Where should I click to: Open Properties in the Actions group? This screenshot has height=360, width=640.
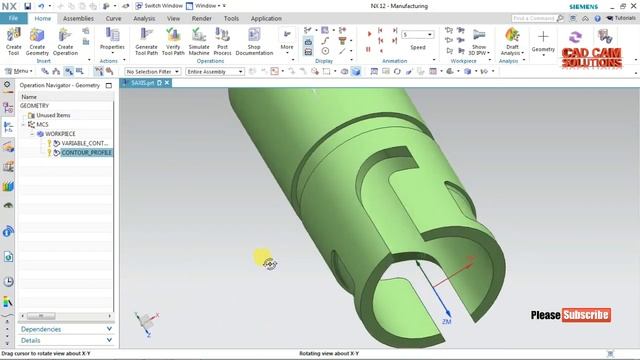[112, 40]
